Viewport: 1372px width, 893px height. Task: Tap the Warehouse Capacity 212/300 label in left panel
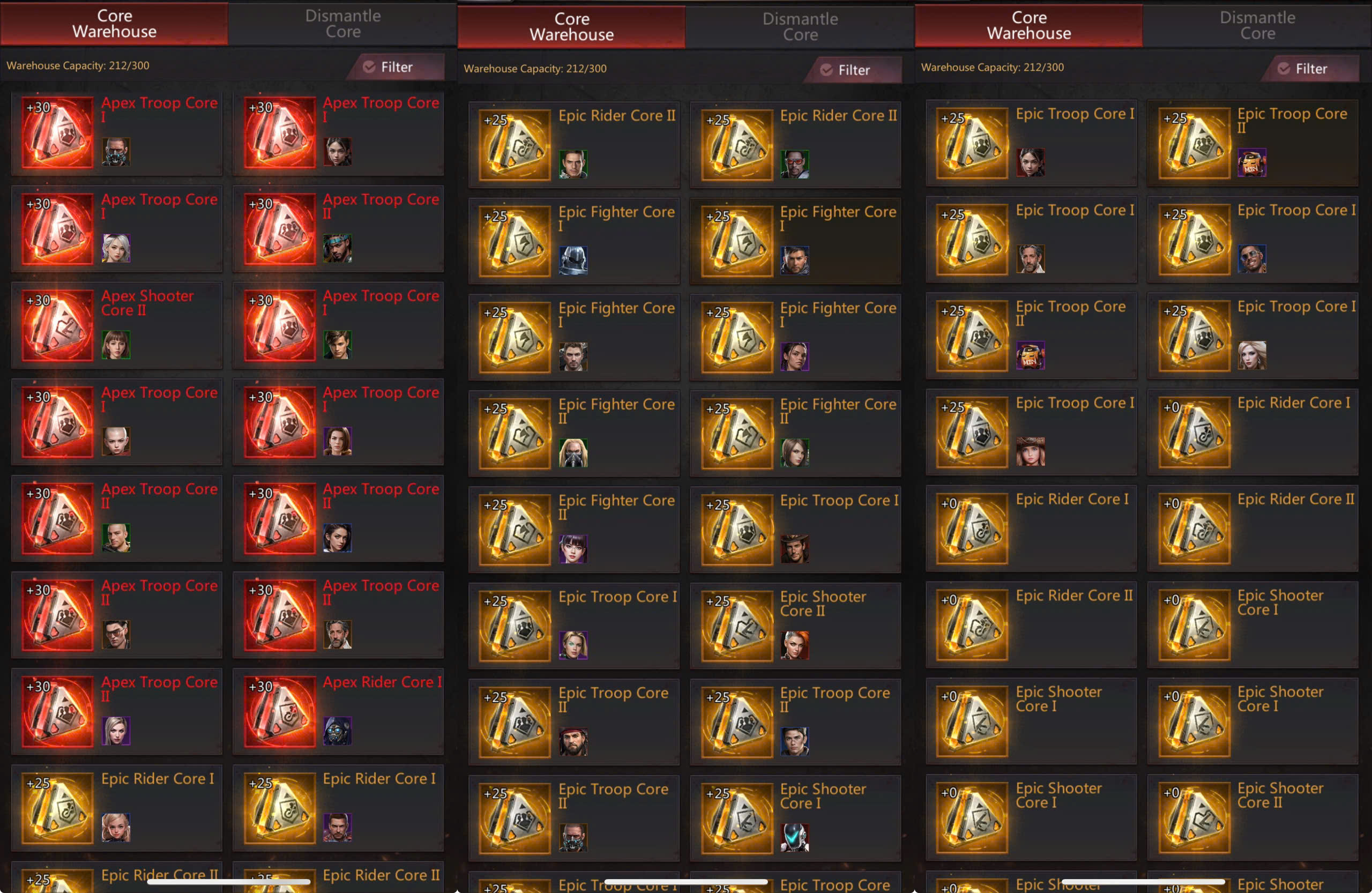[x=78, y=66]
